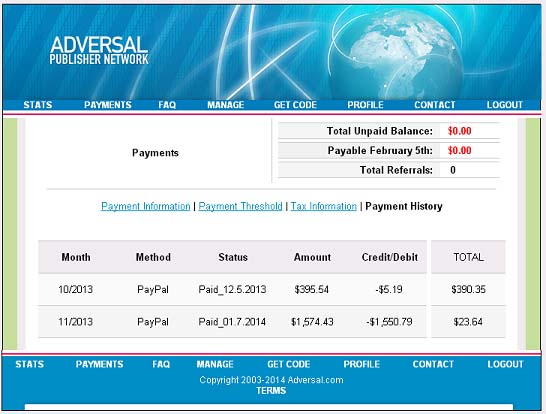Click the Payable February 5th $0.00 value
The image size is (546, 414).
[460, 150]
